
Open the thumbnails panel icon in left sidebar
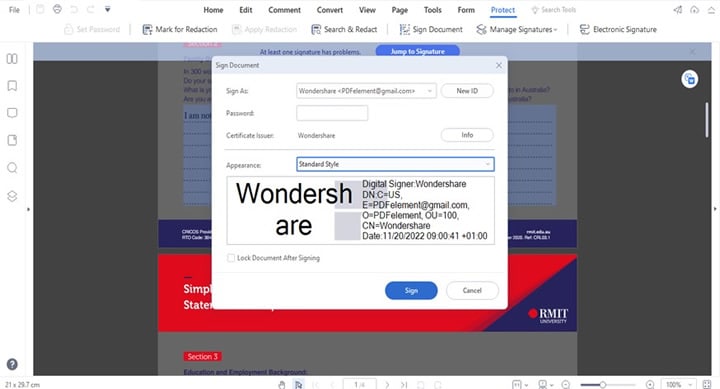pyautogui.click(x=12, y=59)
